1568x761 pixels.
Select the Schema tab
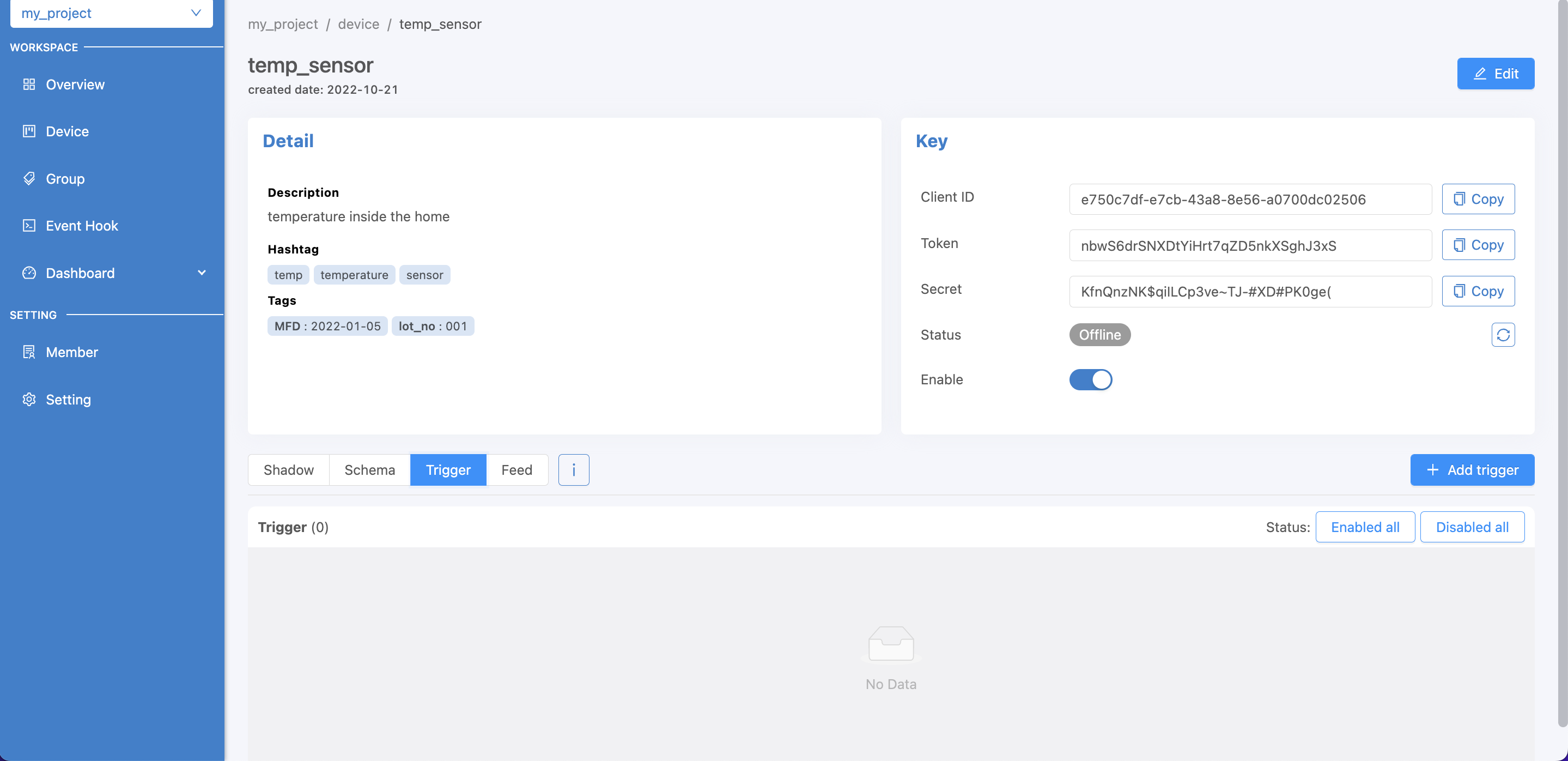370,469
